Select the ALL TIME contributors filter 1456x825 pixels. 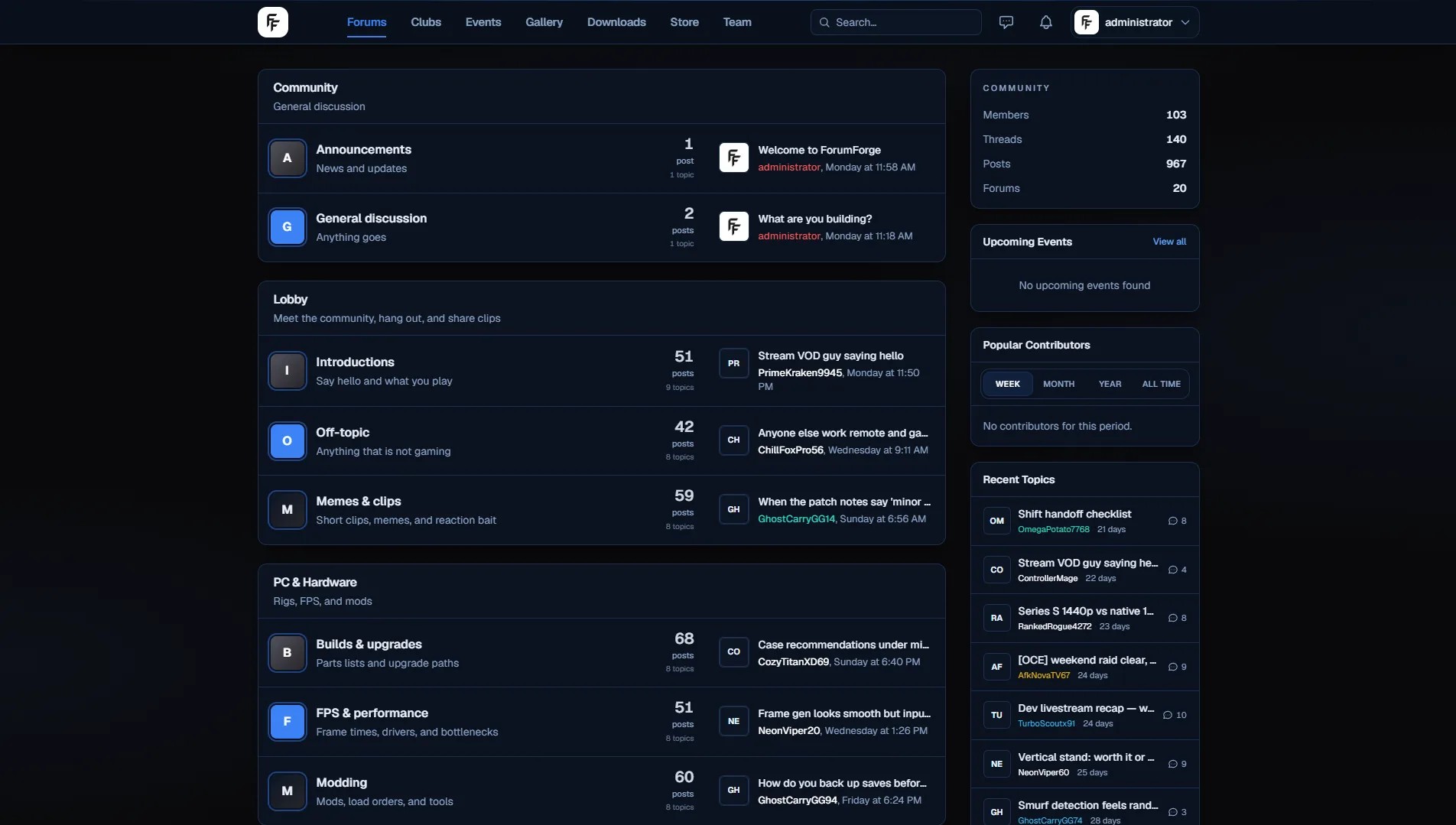[1161, 384]
